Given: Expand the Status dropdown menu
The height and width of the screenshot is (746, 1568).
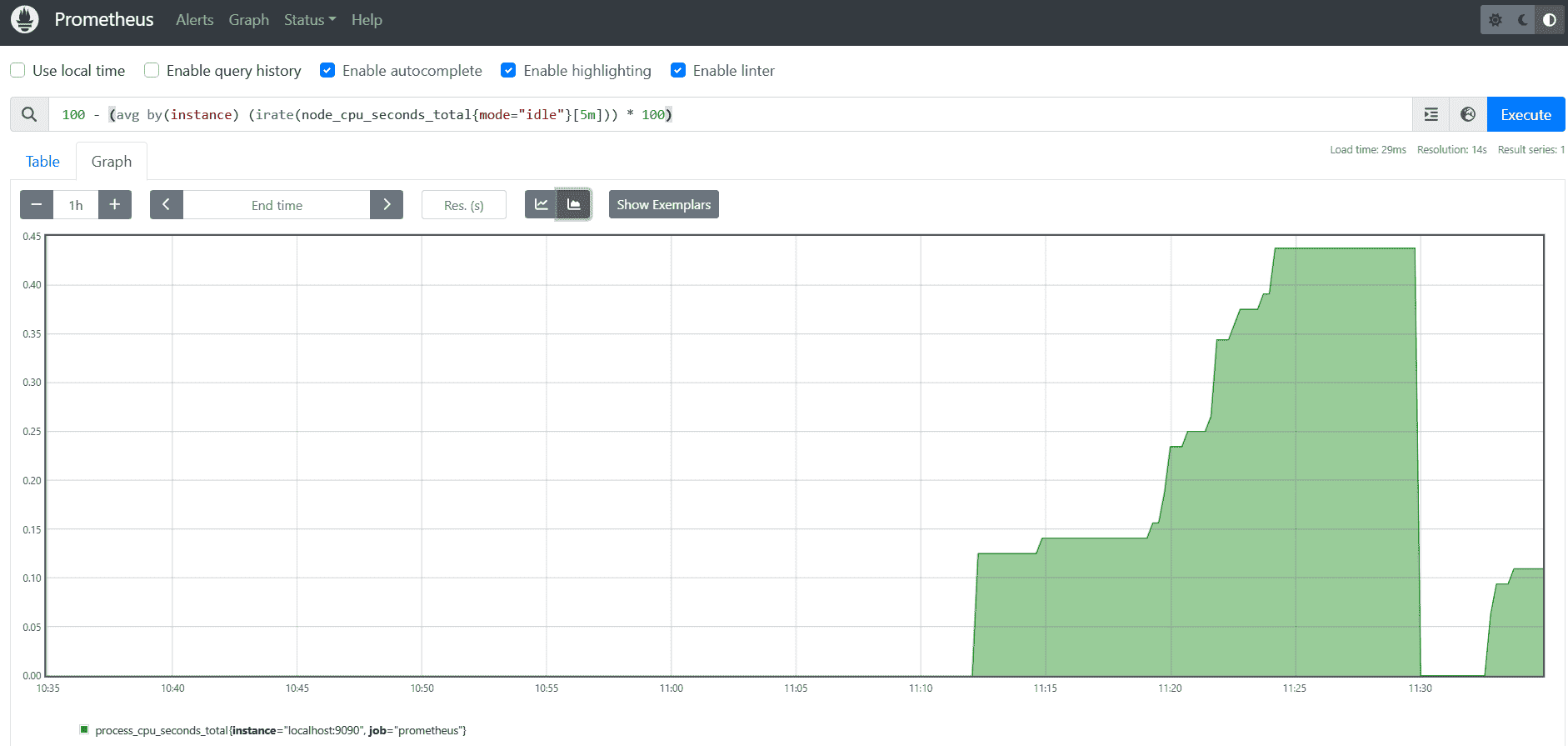Looking at the screenshot, I should click(x=309, y=20).
